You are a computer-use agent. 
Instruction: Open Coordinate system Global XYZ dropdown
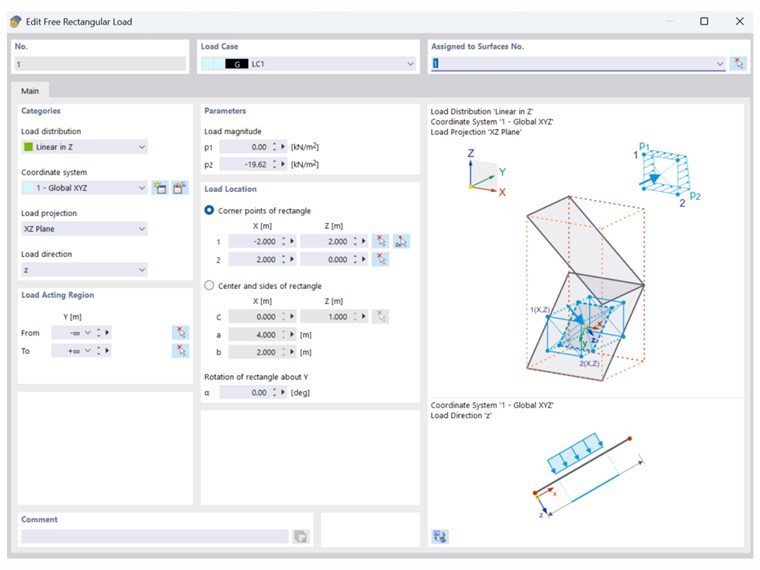pyautogui.click(x=142, y=188)
